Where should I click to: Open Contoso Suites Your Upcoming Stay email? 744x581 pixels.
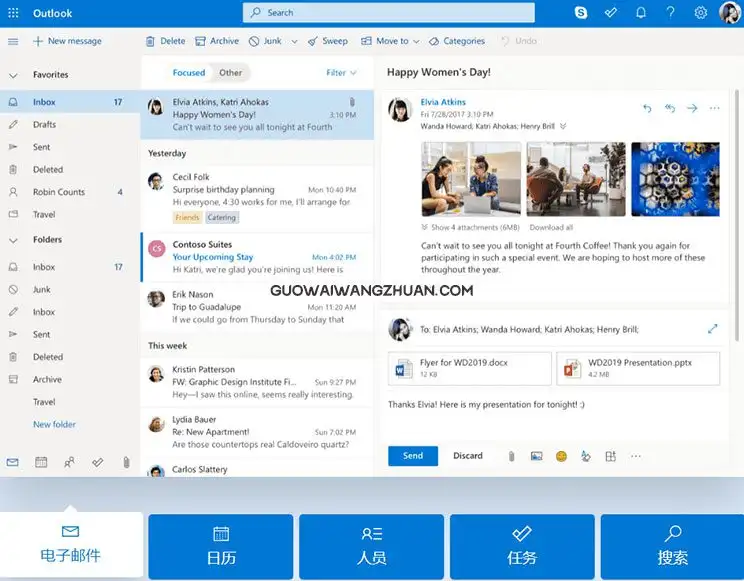(x=257, y=257)
